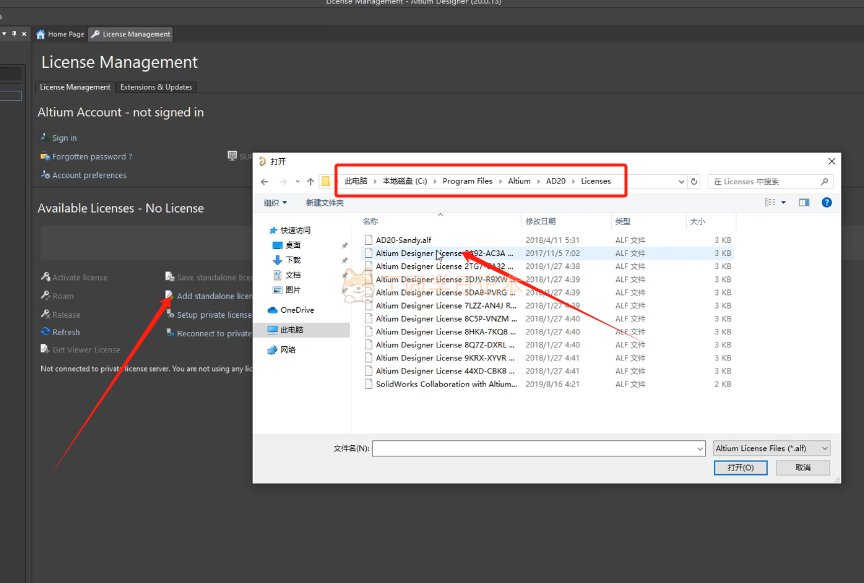Click the Account preferences icon
Viewport: 864px width, 583px height.
[x=44, y=175]
